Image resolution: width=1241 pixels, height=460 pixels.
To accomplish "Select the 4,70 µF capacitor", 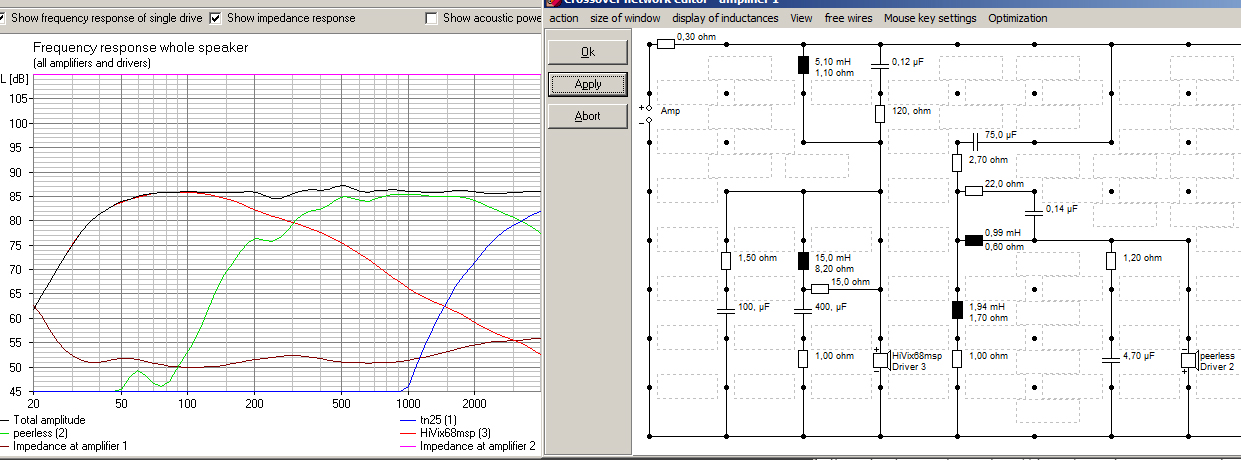I will coord(1111,358).
